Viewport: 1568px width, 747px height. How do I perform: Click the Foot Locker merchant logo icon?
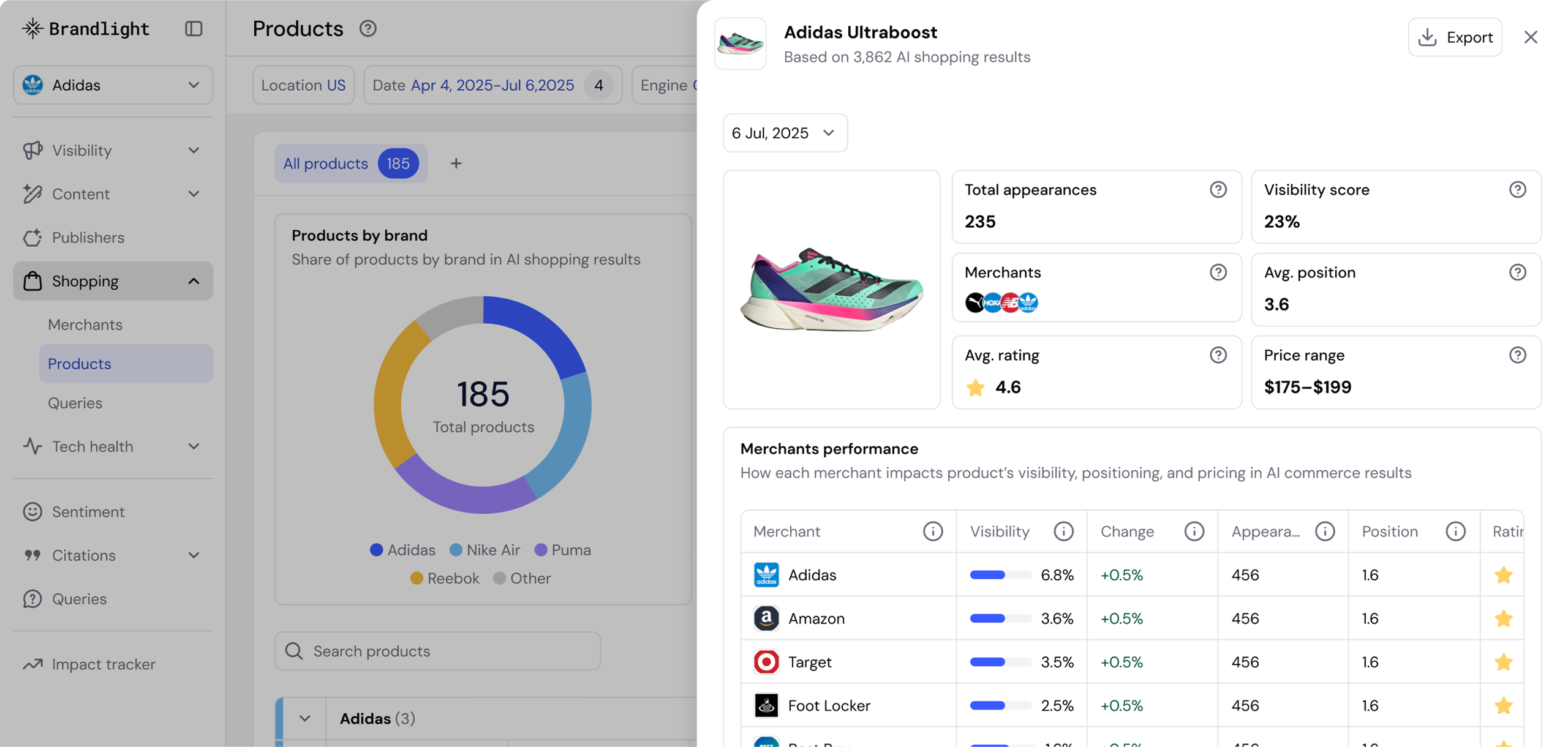click(766, 705)
